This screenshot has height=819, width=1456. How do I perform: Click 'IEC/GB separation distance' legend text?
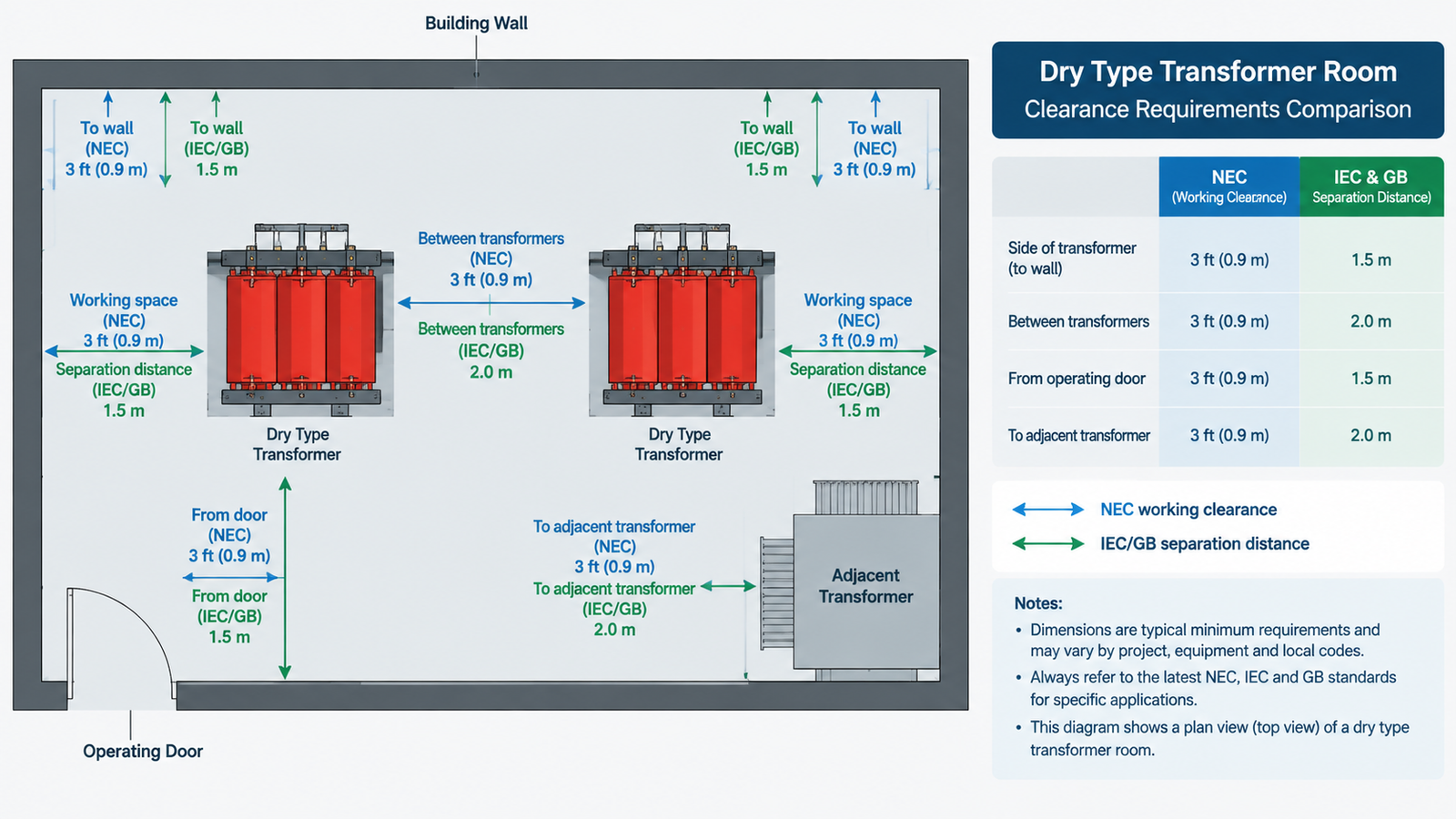click(x=1205, y=543)
